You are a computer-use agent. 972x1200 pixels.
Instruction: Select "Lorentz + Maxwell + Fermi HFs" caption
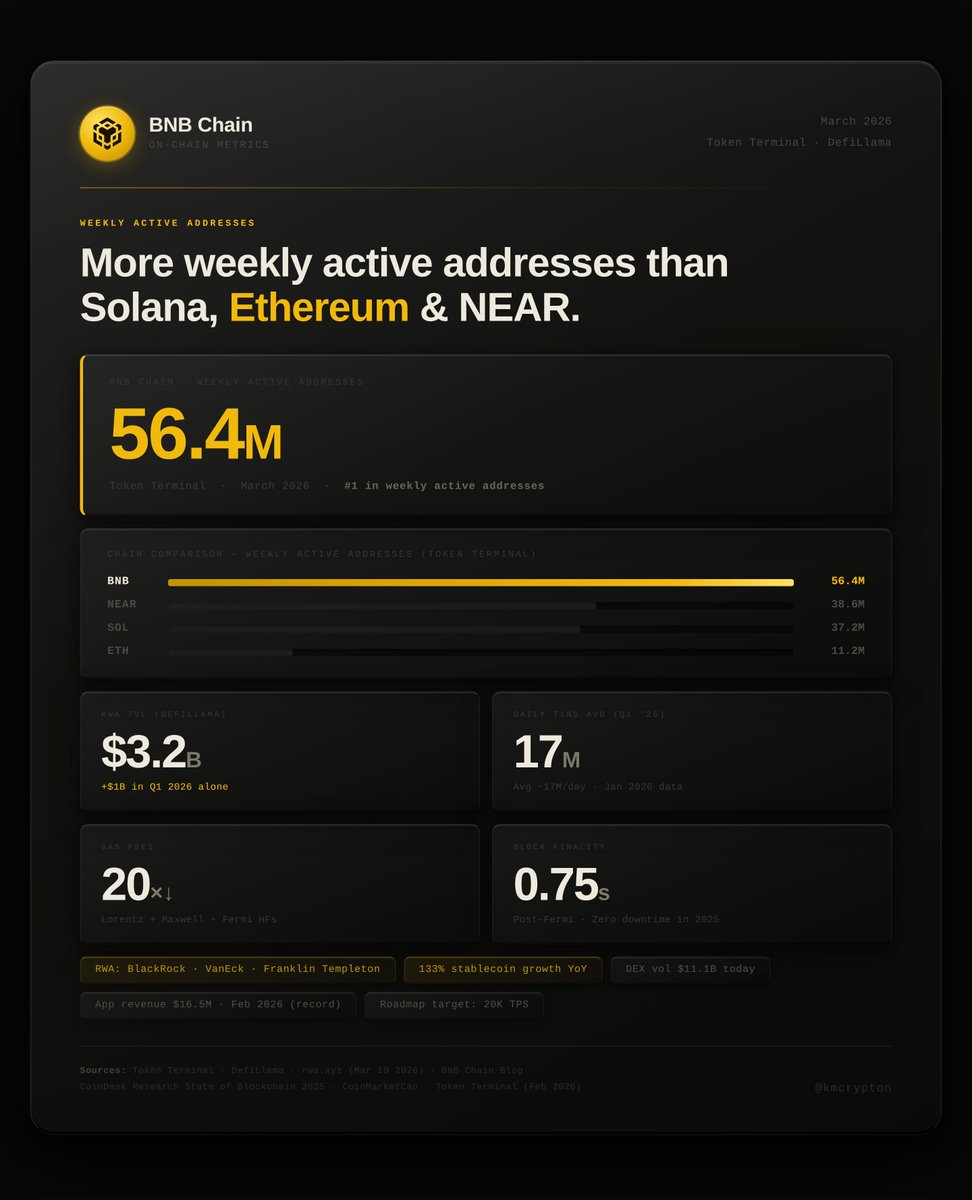click(189, 920)
